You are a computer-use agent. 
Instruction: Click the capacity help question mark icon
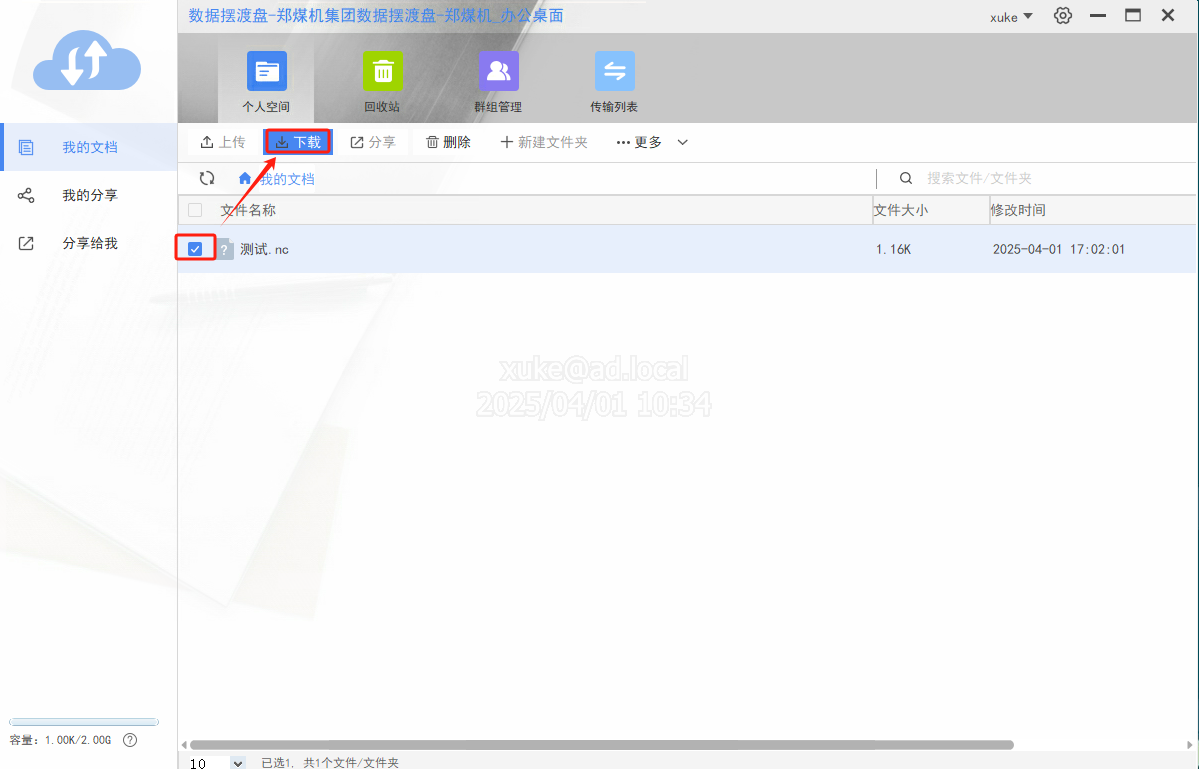130,740
